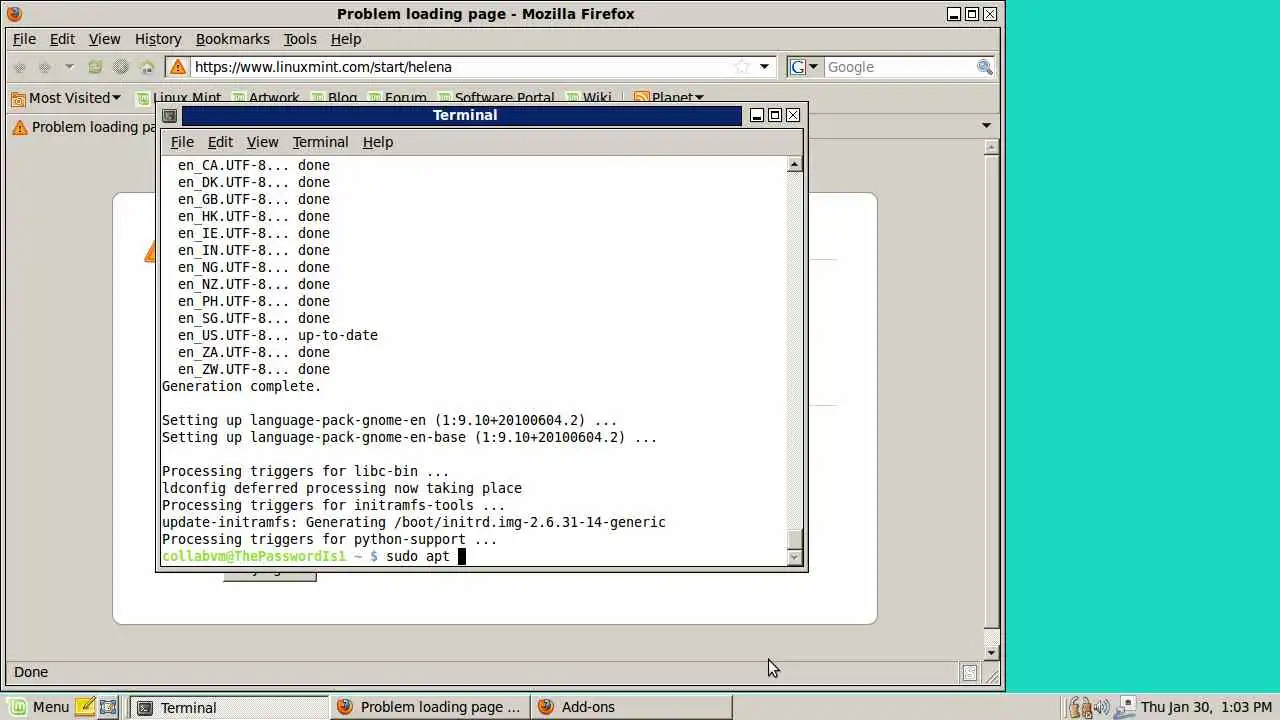Viewport: 1280px width, 720px height.
Task: Launch the notes icon in the panel
Action: click(85, 707)
